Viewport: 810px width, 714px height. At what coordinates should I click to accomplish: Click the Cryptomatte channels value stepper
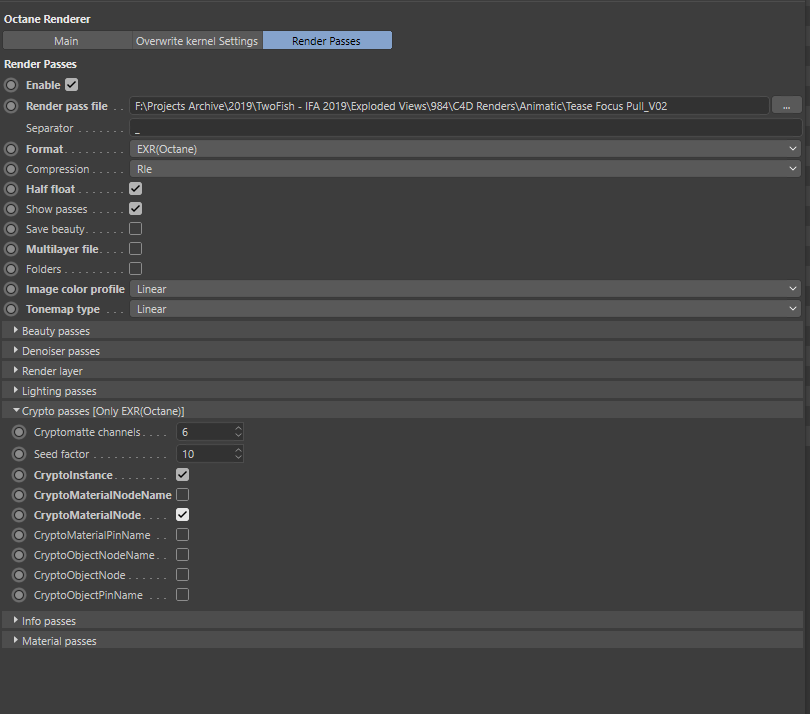(238, 432)
